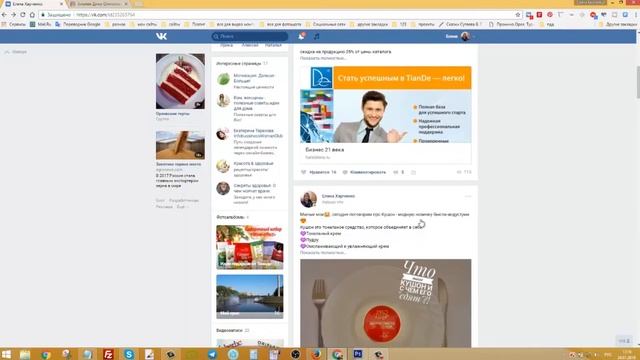This screenshot has height=360, width=640.
Task: Open the gift-set photo album thumbnail
Action: point(250,247)
